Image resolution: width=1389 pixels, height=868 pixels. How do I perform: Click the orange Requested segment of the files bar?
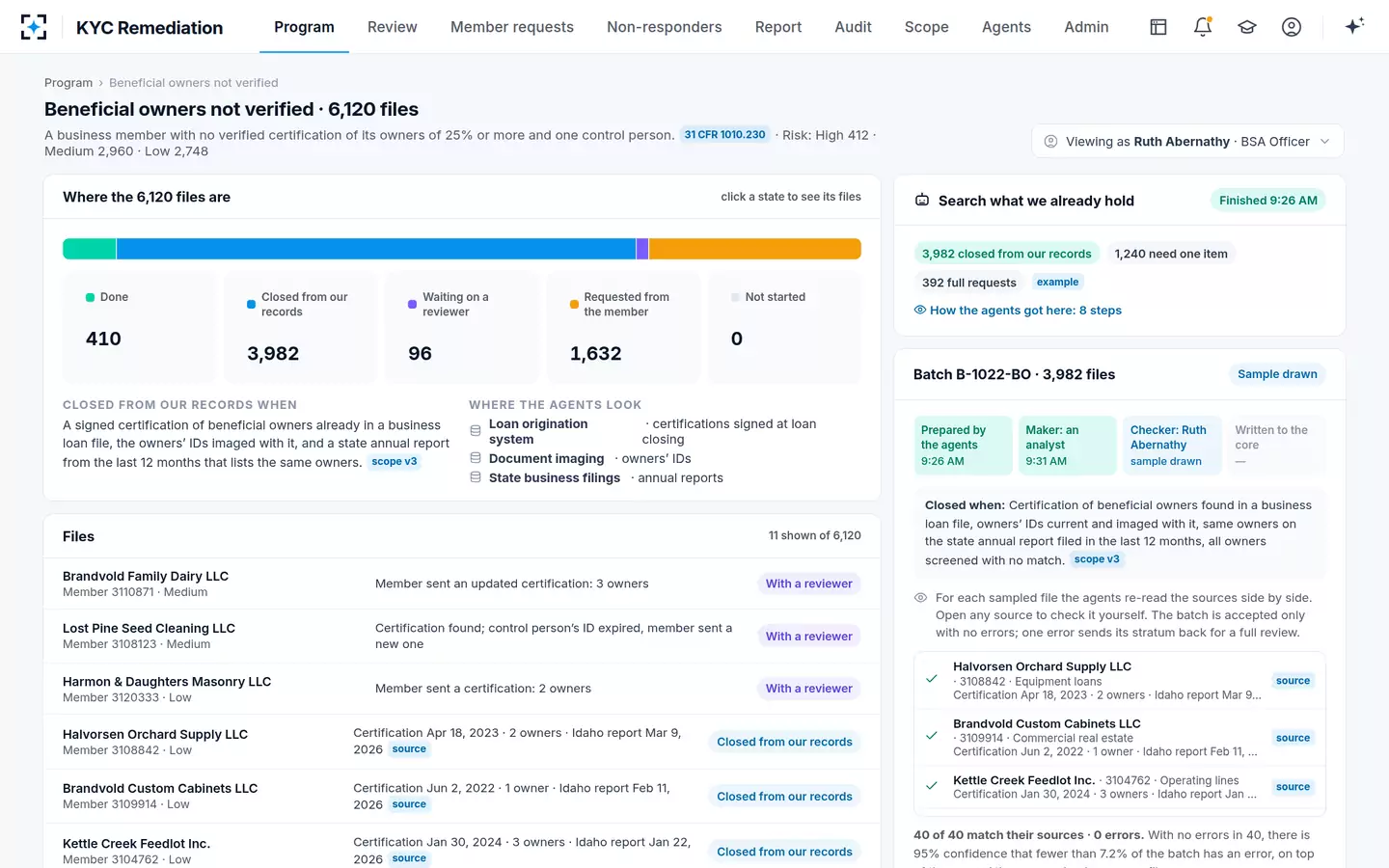click(755, 249)
